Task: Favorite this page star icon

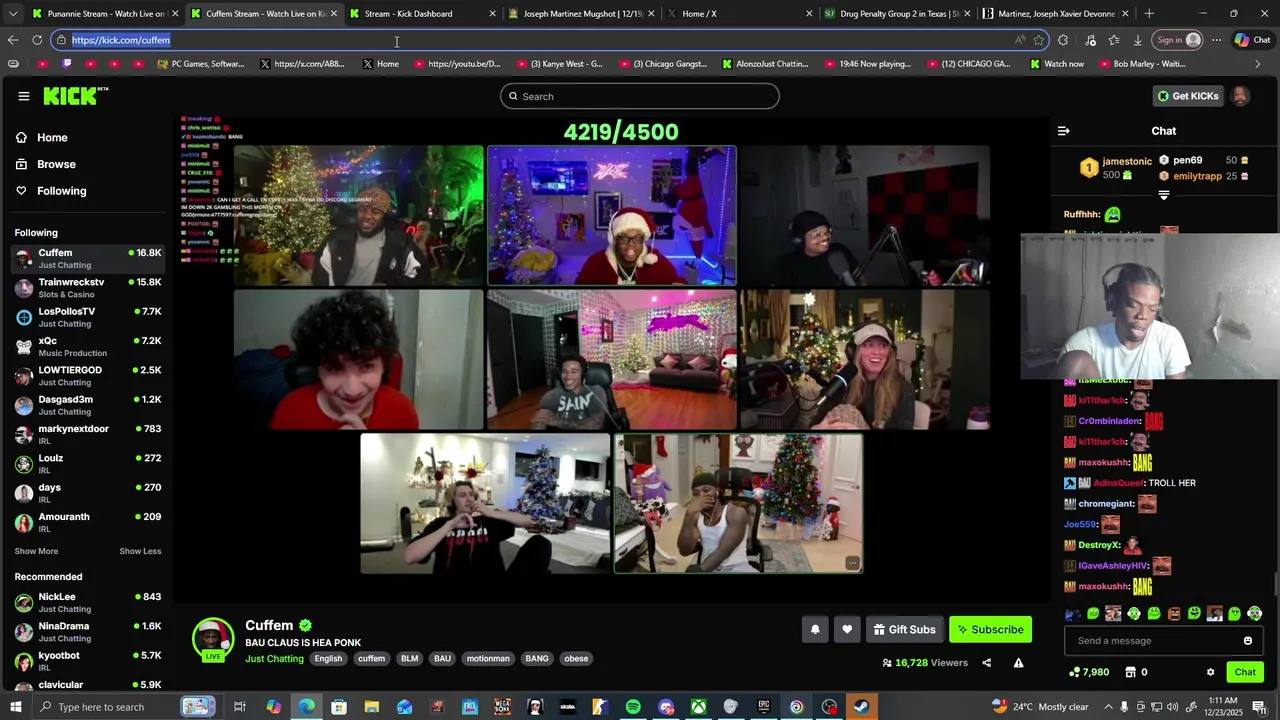Action: [x=1039, y=40]
